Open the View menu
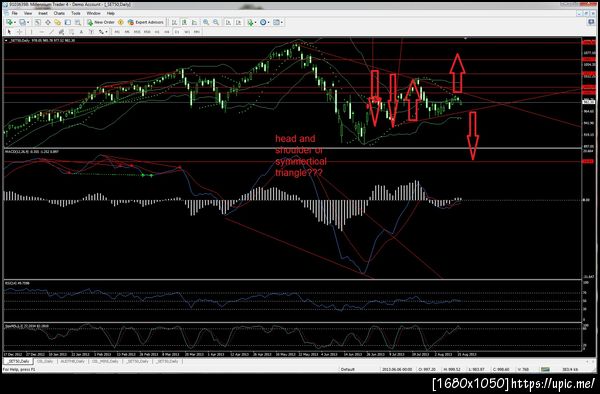Image resolution: width=600 pixels, height=394 pixels. click(x=28, y=13)
